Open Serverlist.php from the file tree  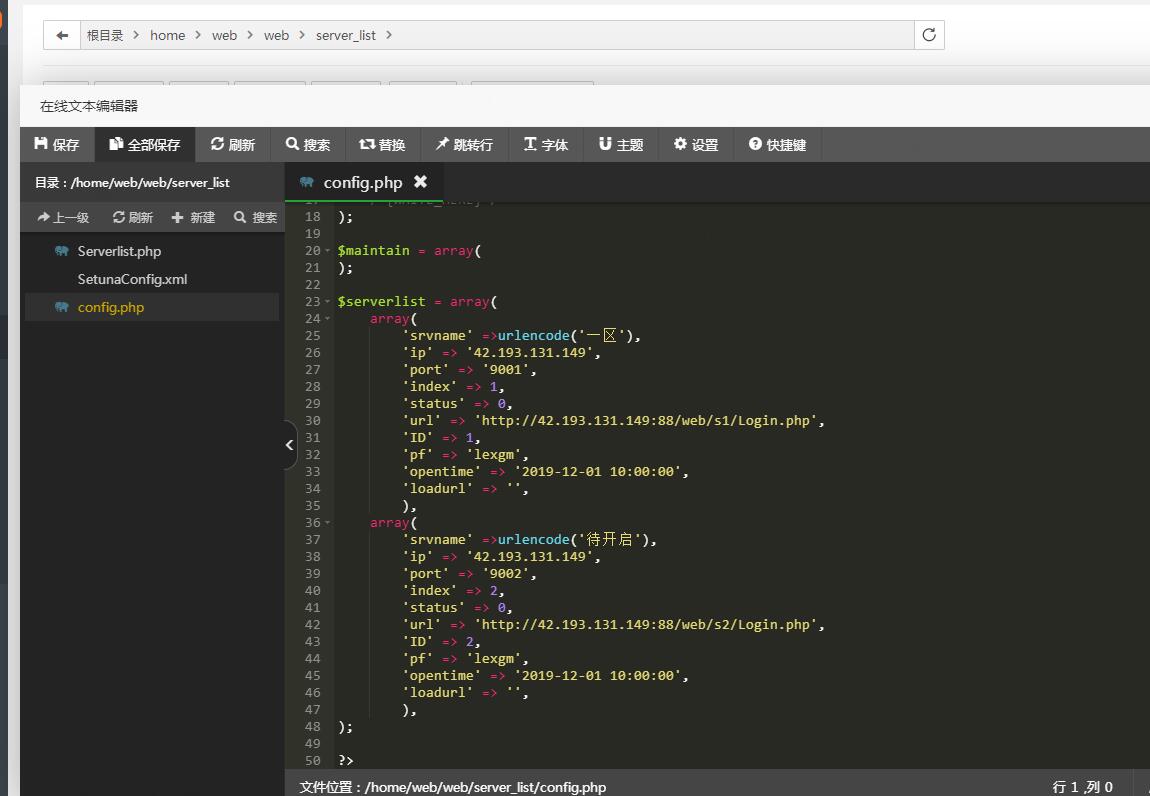(x=119, y=251)
